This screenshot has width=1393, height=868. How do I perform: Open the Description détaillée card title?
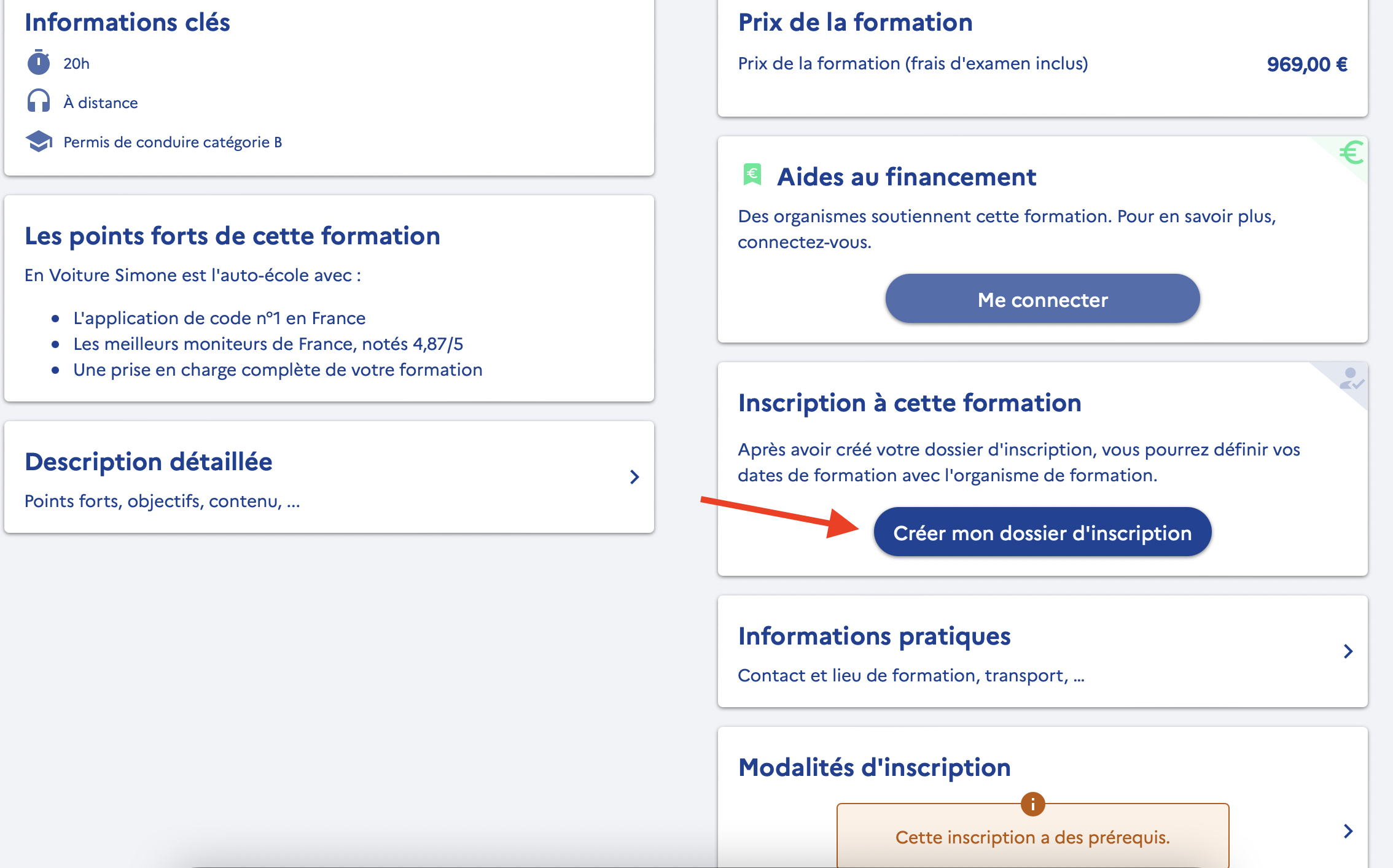(148, 462)
